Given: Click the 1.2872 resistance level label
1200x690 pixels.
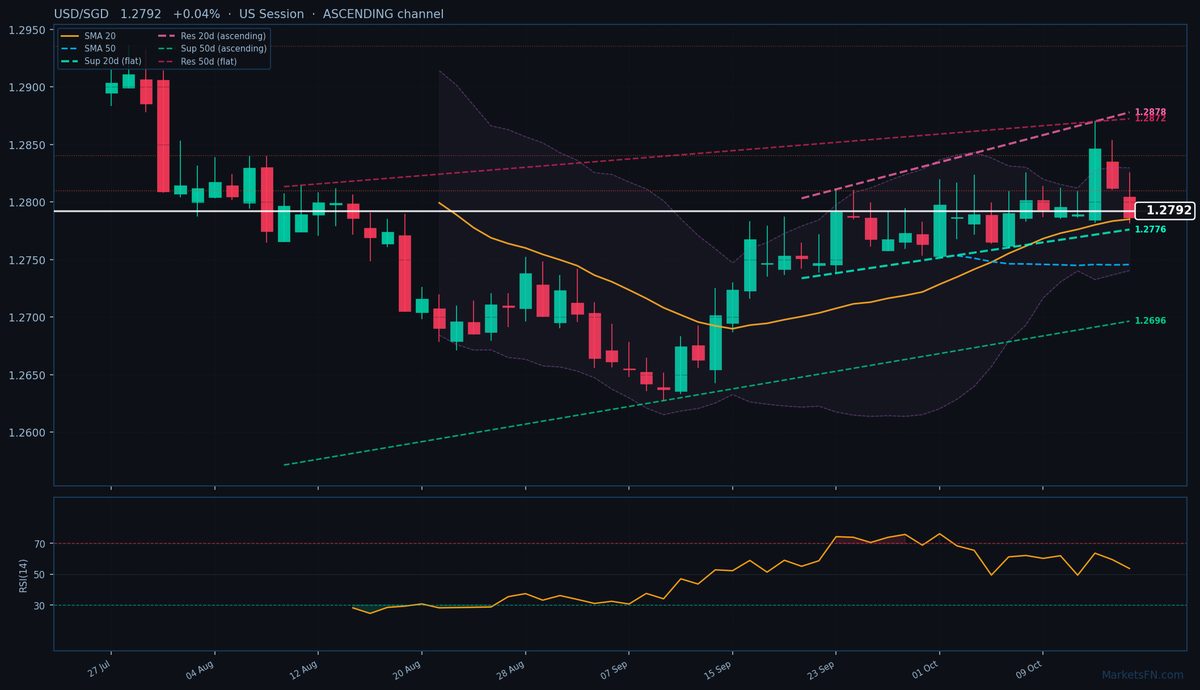Looking at the screenshot, I should click(1150, 119).
